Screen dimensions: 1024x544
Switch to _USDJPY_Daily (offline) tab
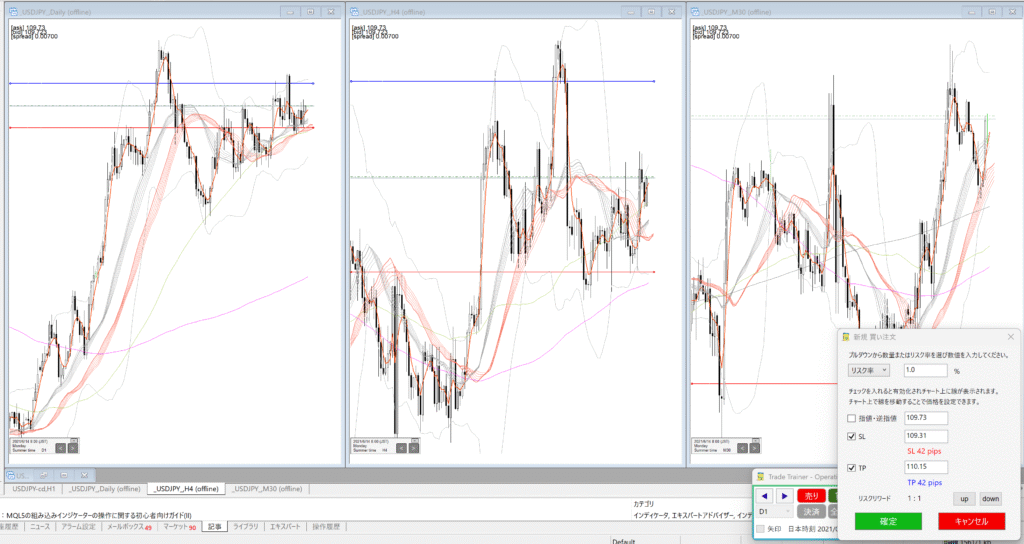click(104, 488)
